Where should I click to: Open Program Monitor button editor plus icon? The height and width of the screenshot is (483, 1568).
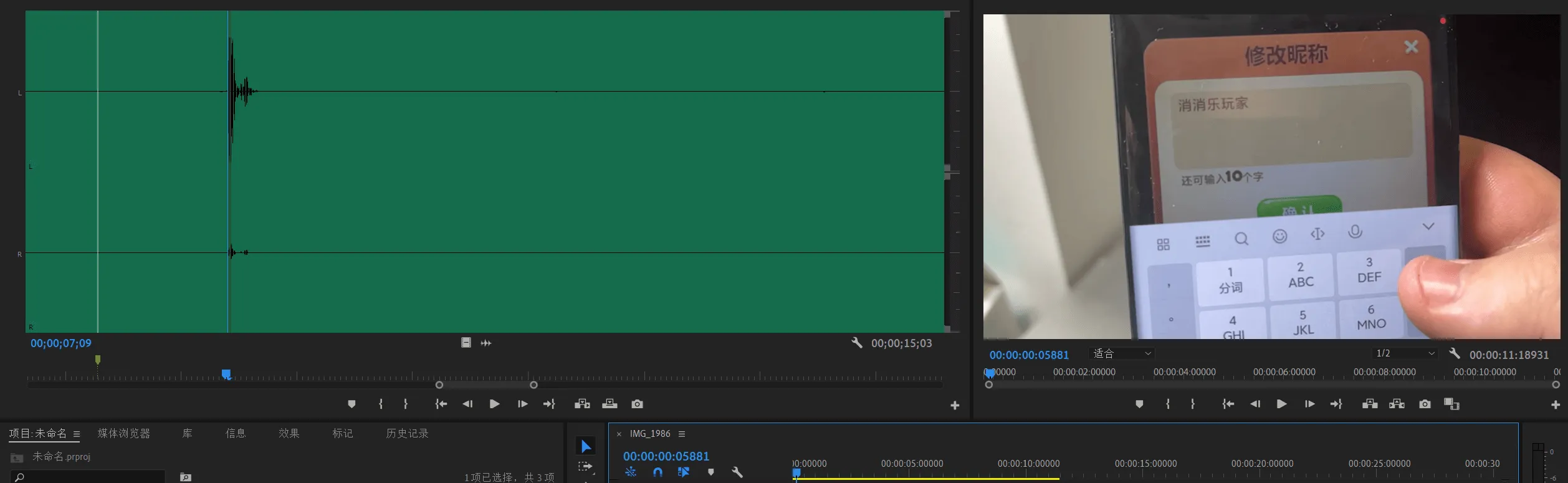[x=1556, y=405]
